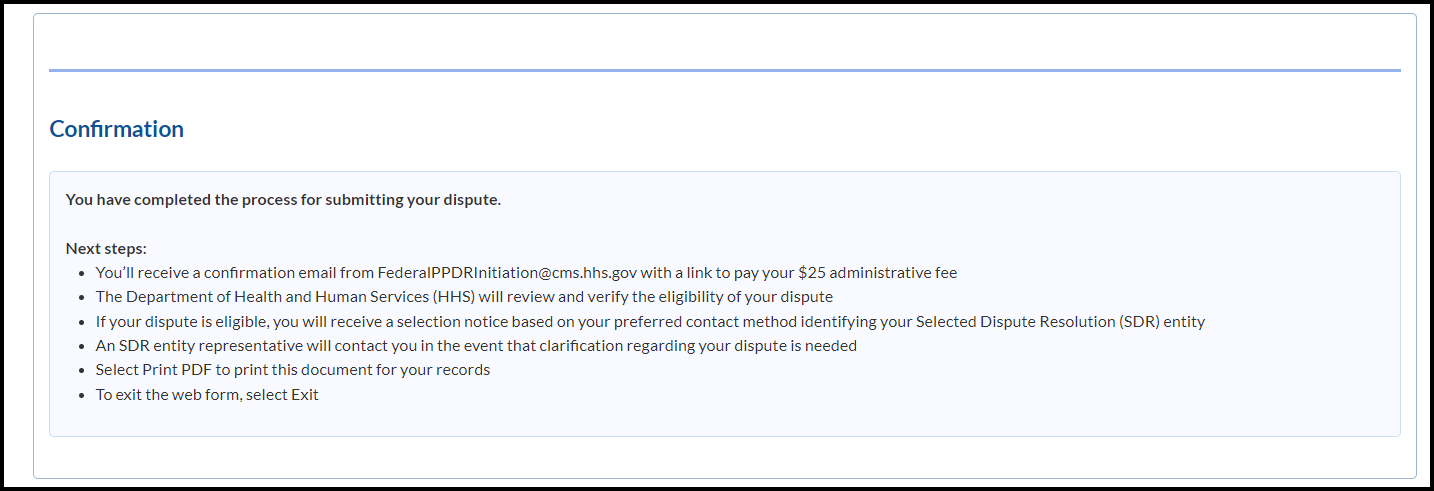Image resolution: width=1434 pixels, height=491 pixels.
Task: Click the Confirmation heading
Action: (116, 129)
